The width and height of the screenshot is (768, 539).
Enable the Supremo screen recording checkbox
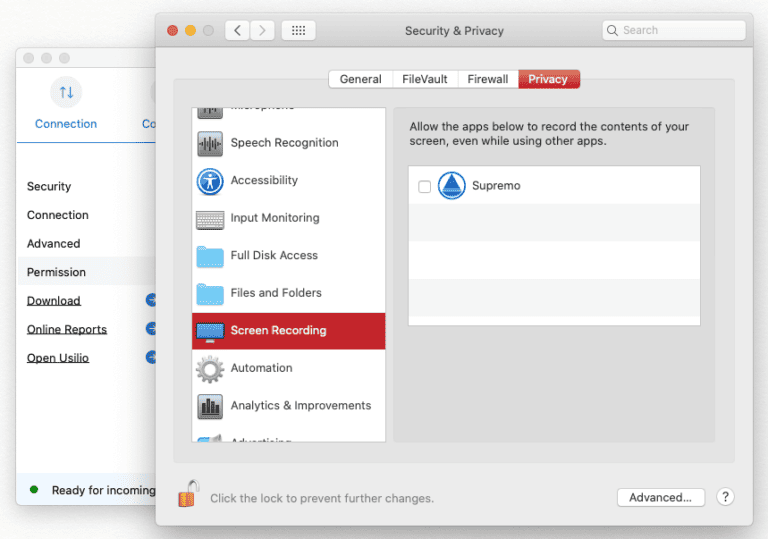(x=425, y=186)
